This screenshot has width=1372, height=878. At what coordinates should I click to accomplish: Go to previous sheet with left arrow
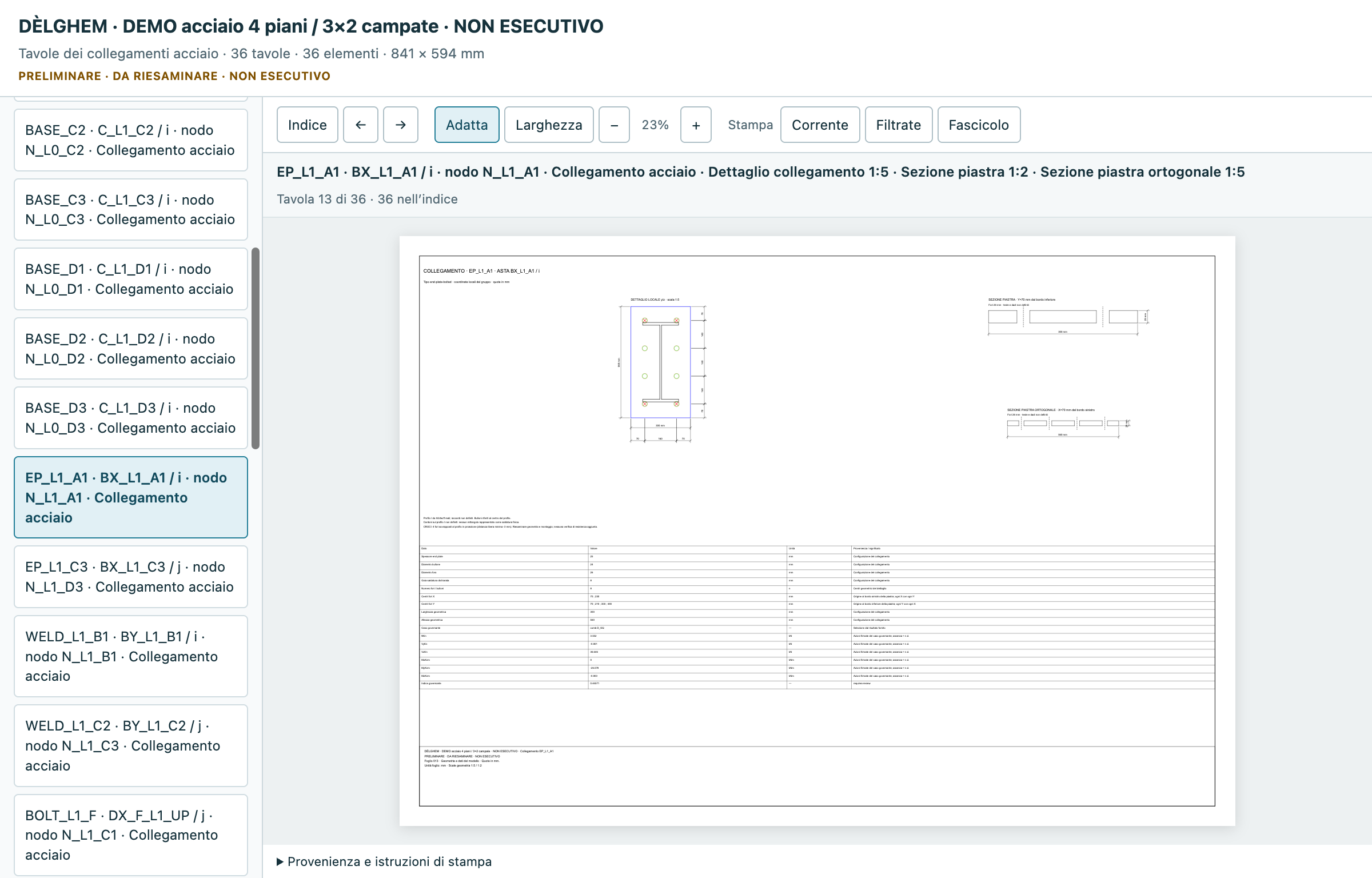point(360,125)
